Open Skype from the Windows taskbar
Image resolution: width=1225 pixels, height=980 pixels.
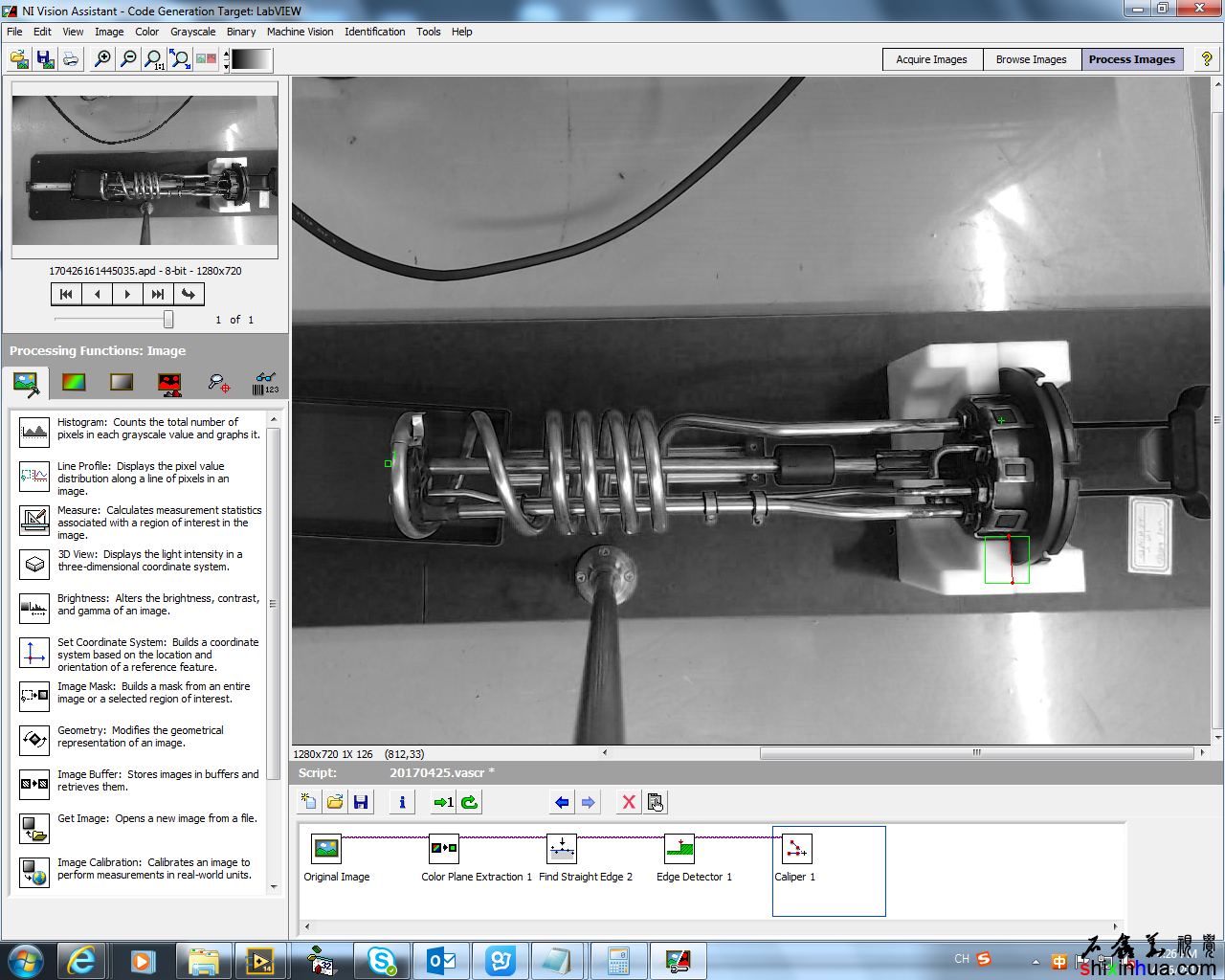click(382, 961)
